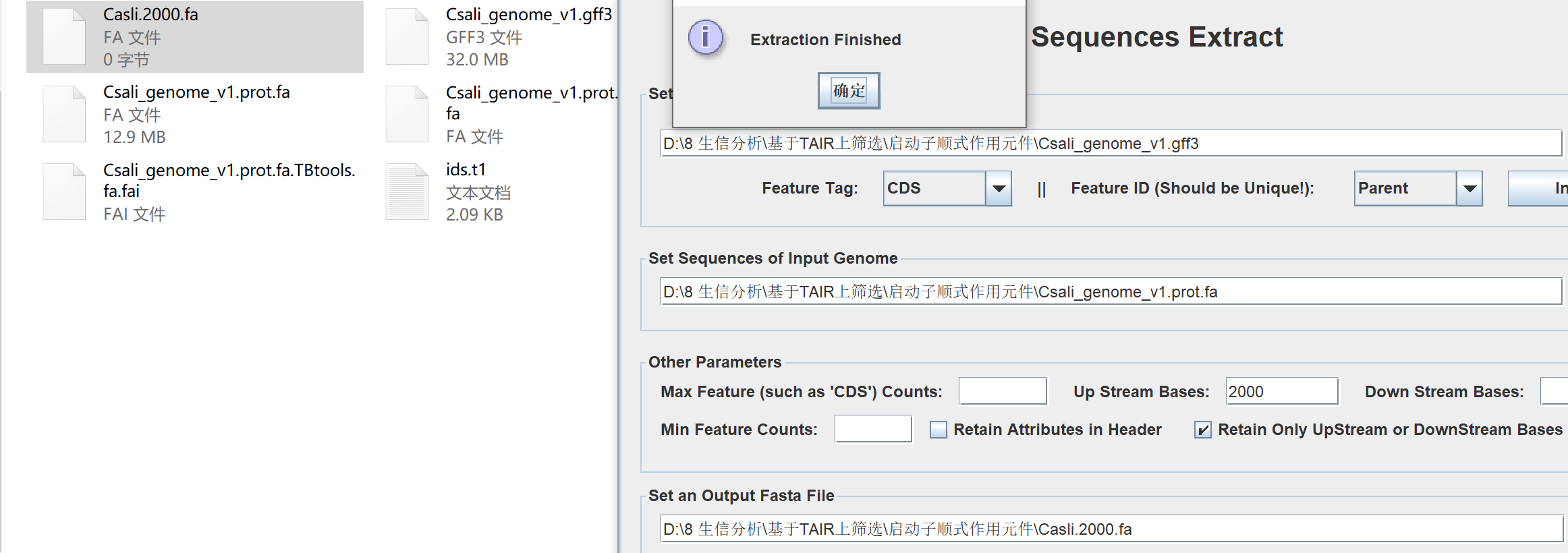Confirm the Extraction Finished dialog with 确定
The image size is (1568, 553).
point(849,90)
